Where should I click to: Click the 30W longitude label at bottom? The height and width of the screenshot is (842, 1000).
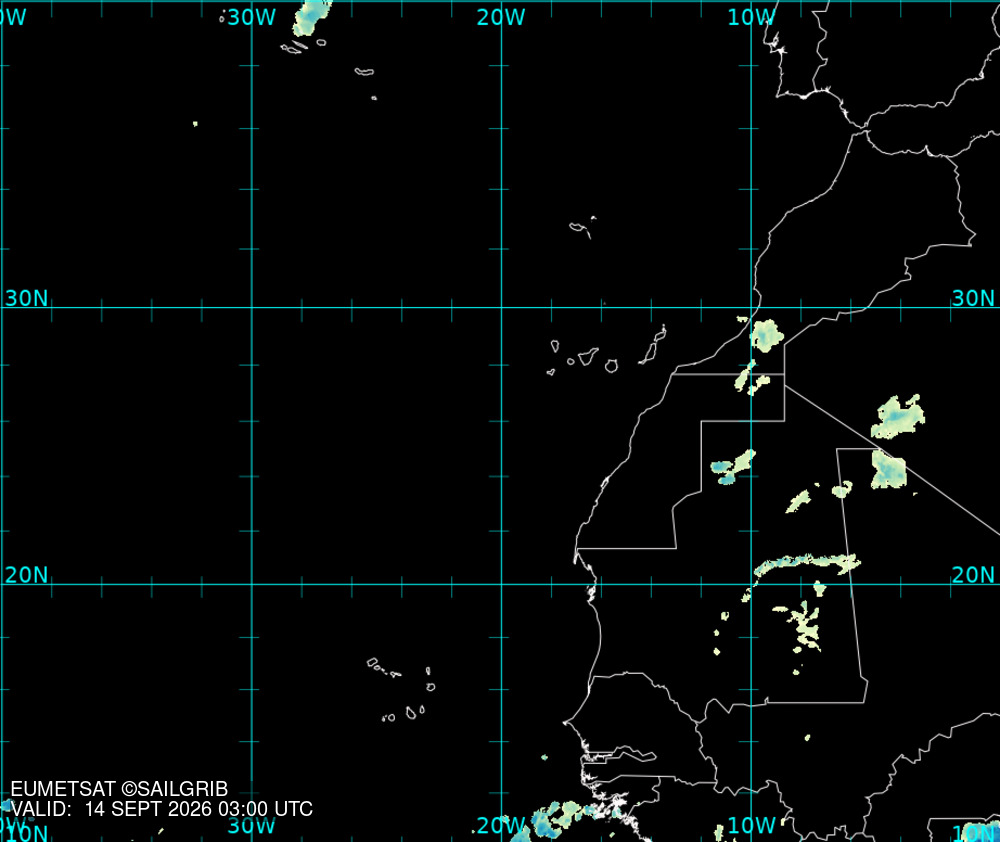tap(251, 825)
